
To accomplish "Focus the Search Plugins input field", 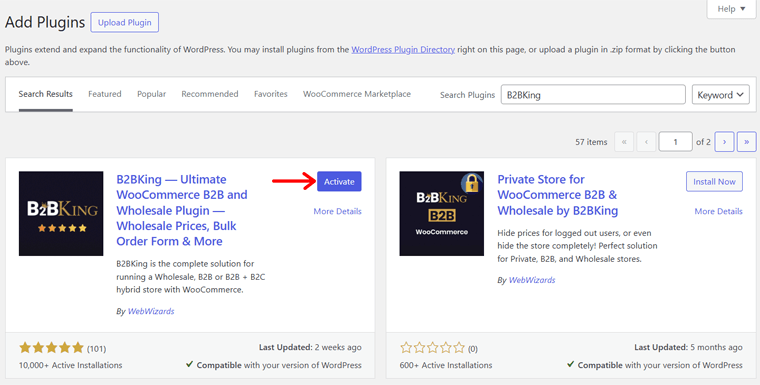I will point(593,95).
